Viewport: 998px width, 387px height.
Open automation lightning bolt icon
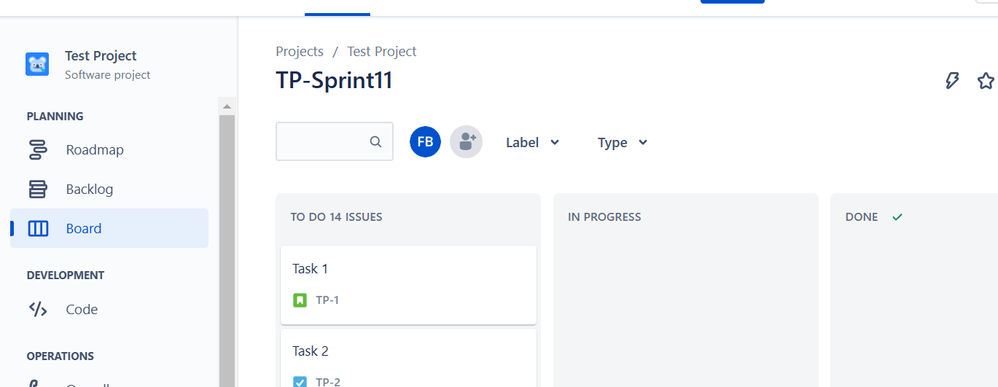click(952, 81)
